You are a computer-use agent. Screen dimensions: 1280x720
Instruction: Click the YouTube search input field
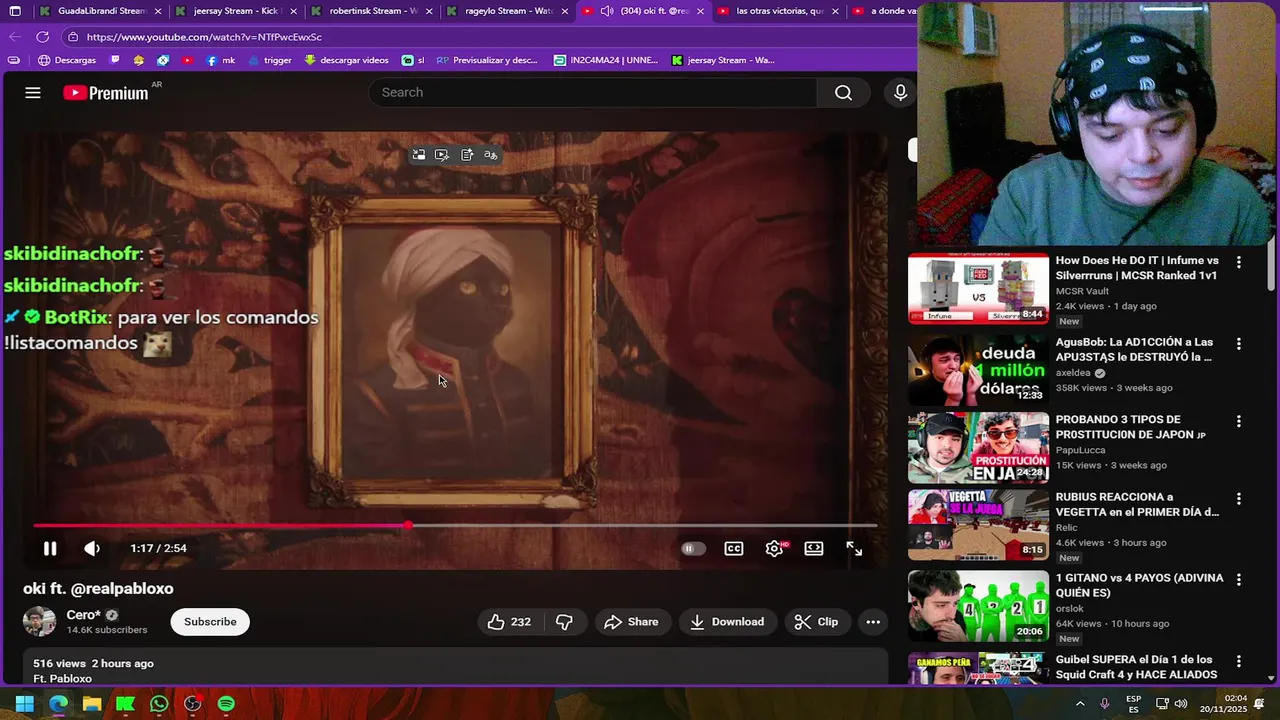coord(595,92)
